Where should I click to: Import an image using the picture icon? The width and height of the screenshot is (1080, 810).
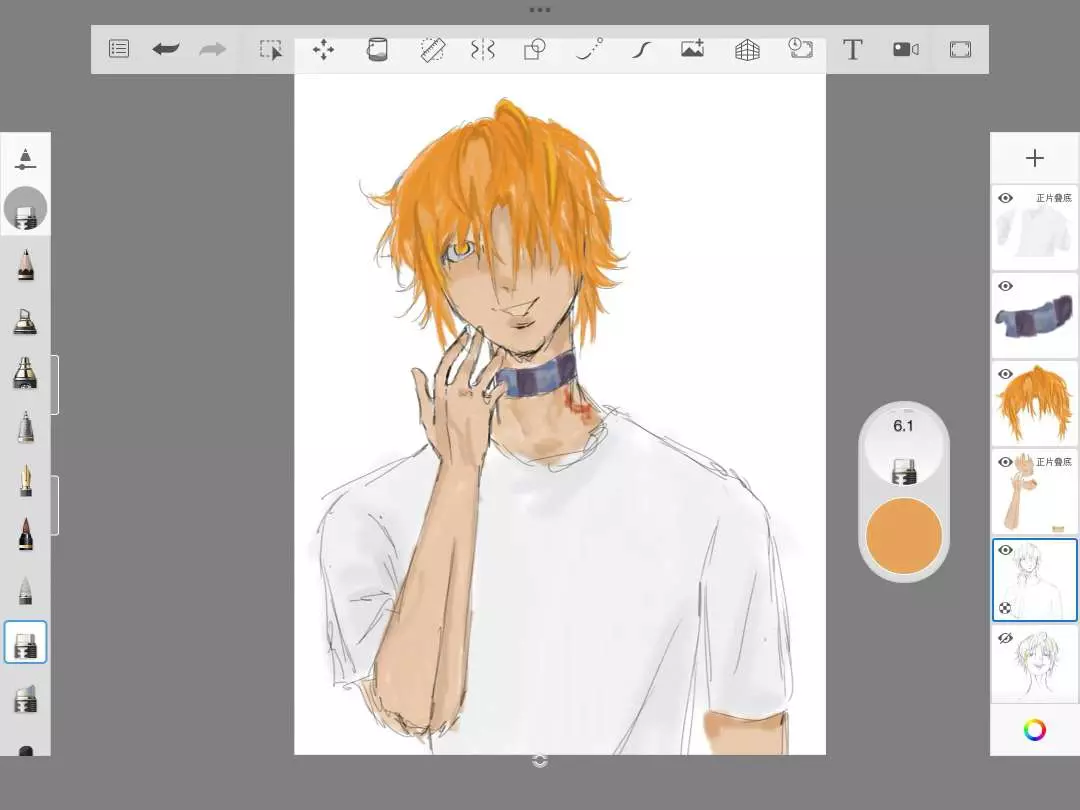point(692,49)
